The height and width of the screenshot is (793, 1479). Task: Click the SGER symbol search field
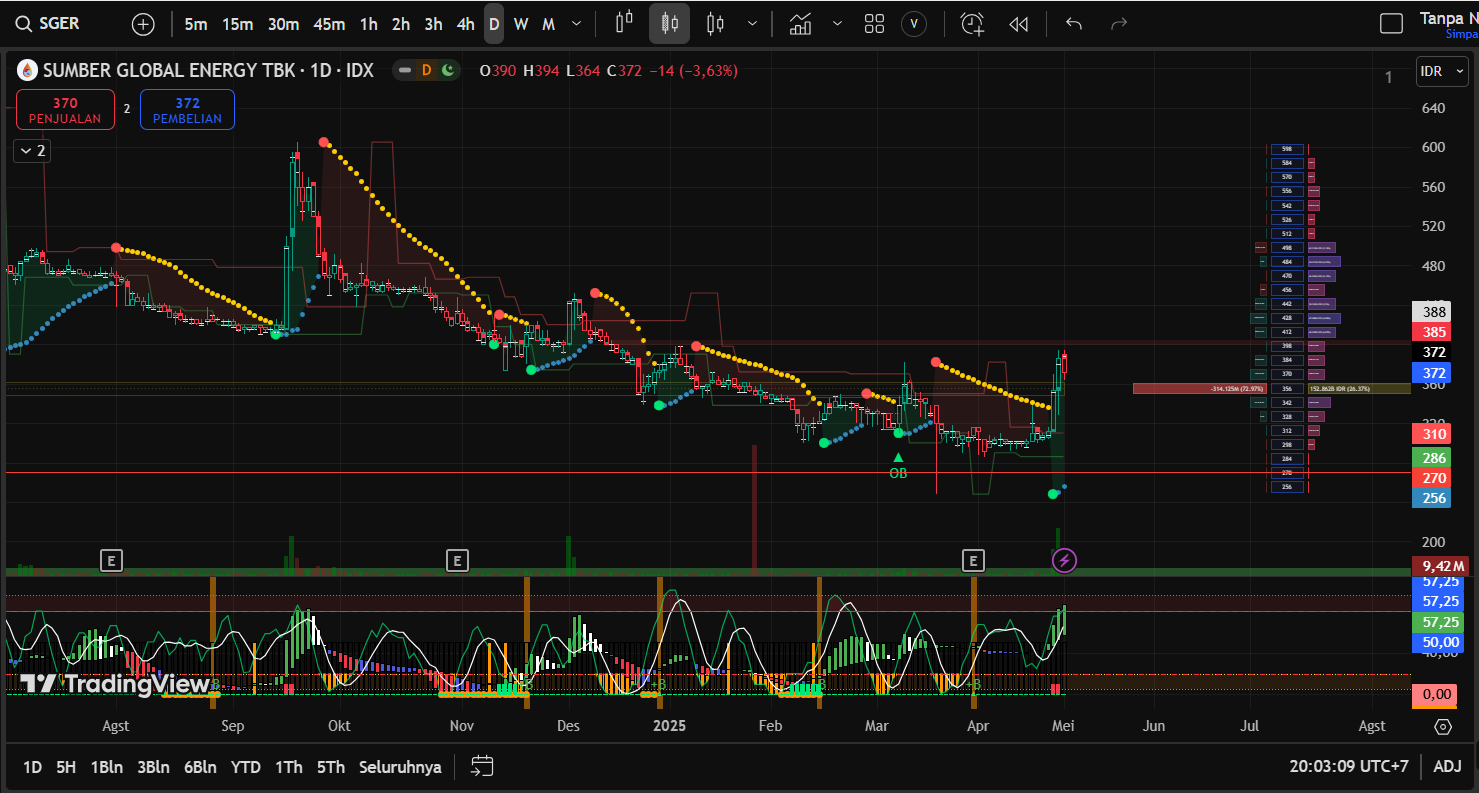tap(62, 24)
